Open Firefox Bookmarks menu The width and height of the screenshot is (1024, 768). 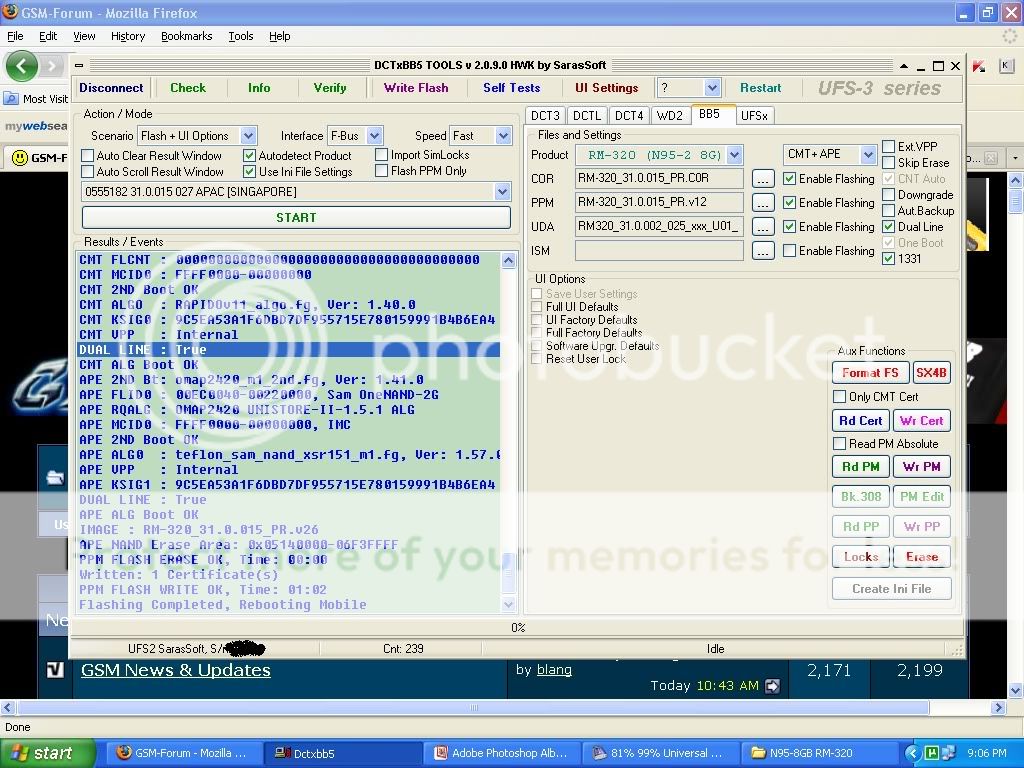pos(187,36)
